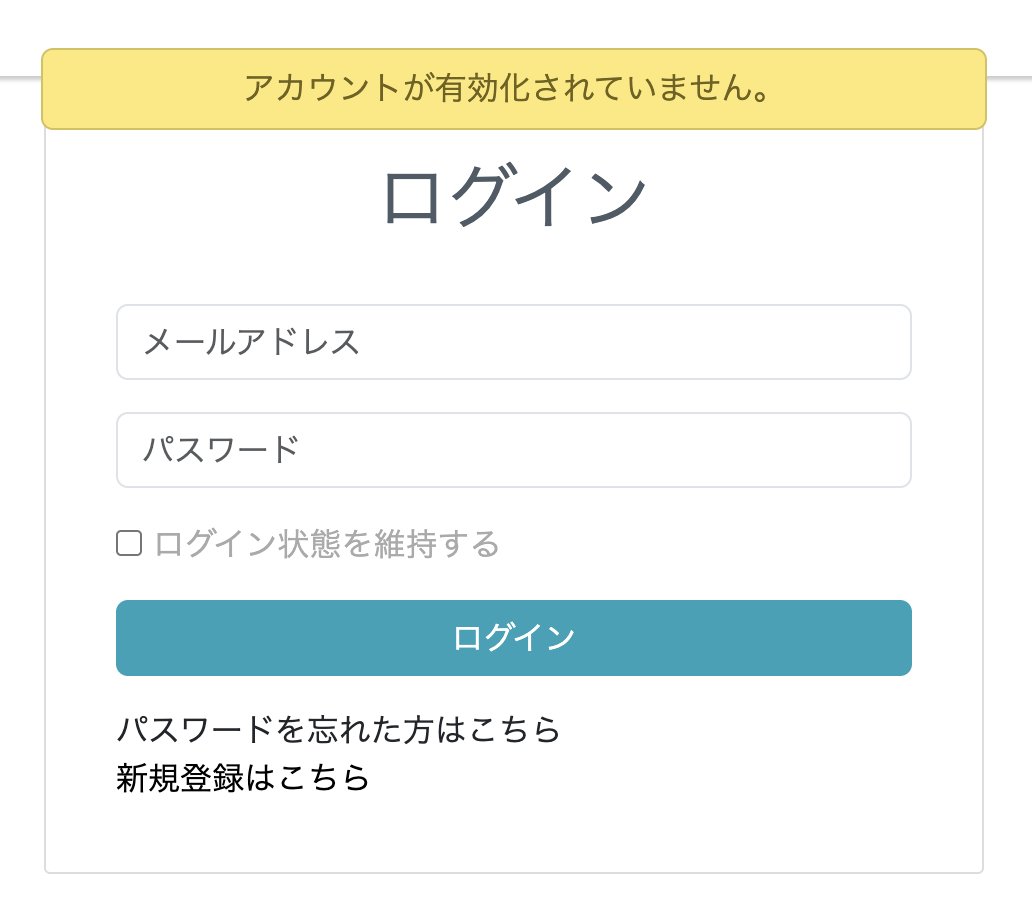Screen dimensions: 1032x918
Task: Click the forgotten password link
Action: click(x=338, y=730)
